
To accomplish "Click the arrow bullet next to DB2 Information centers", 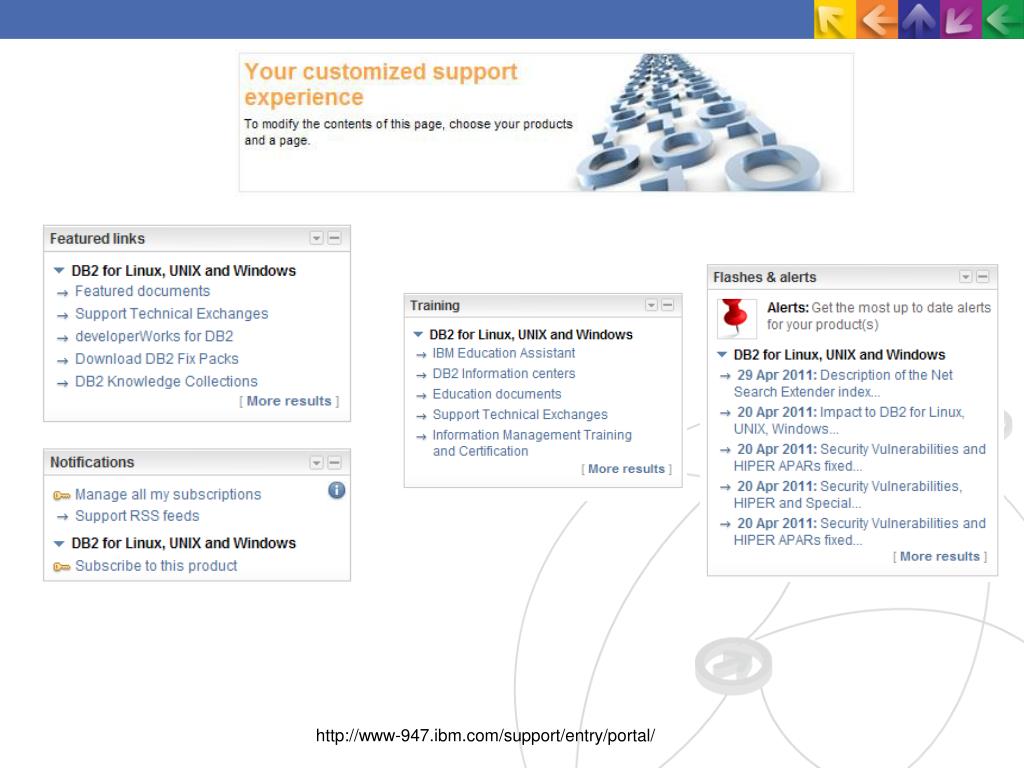I will click(421, 376).
